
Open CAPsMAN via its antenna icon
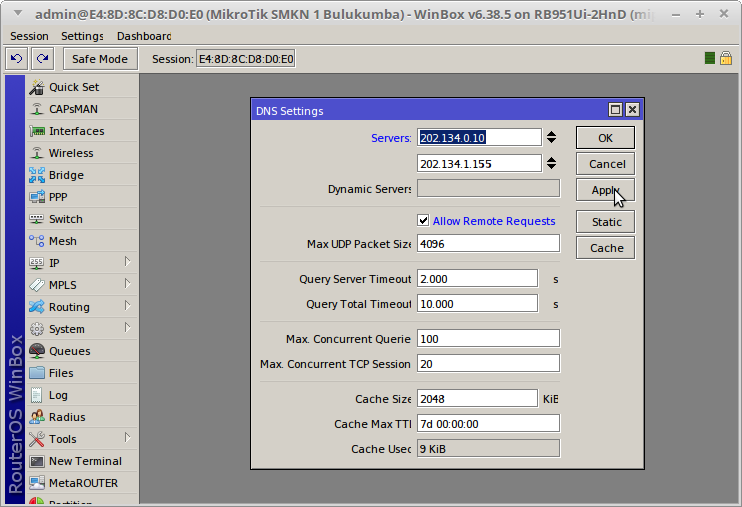click(x=36, y=109)
